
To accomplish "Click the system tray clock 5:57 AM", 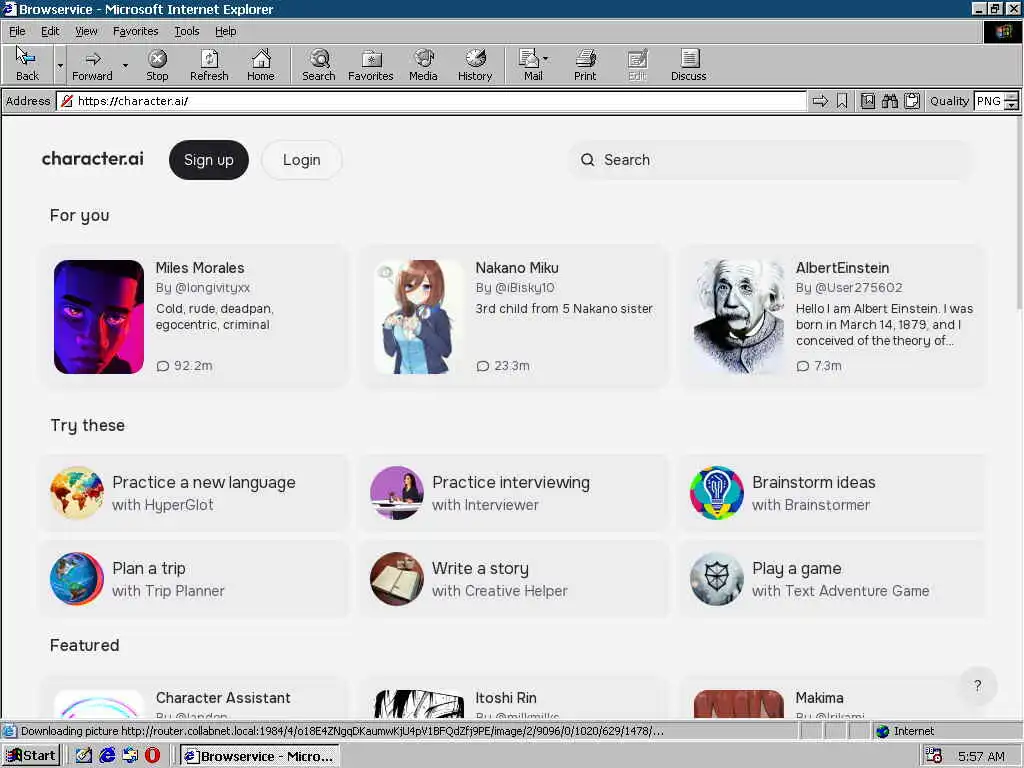I will [981, 756].
